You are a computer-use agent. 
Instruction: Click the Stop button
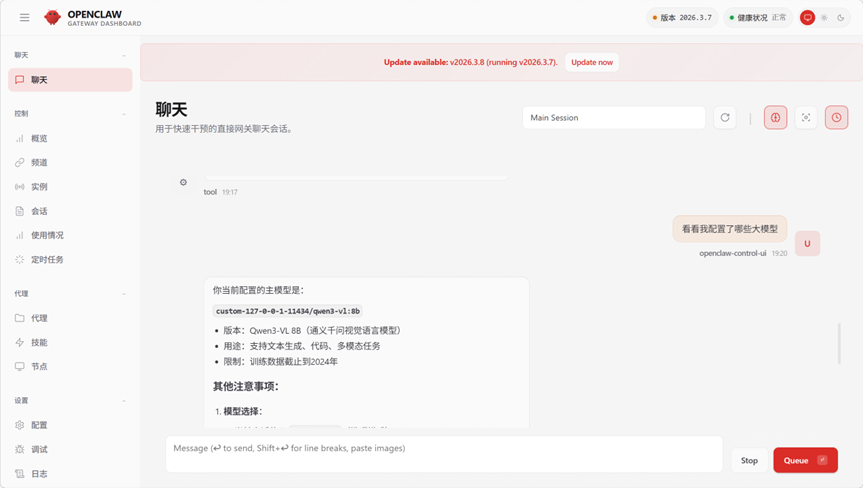tap(749, 460)
